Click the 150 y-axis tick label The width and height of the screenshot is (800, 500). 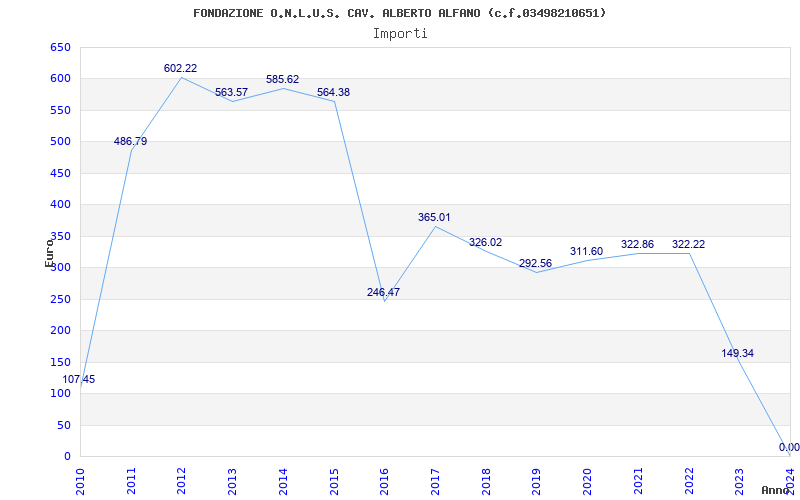[x=60, y=362]
